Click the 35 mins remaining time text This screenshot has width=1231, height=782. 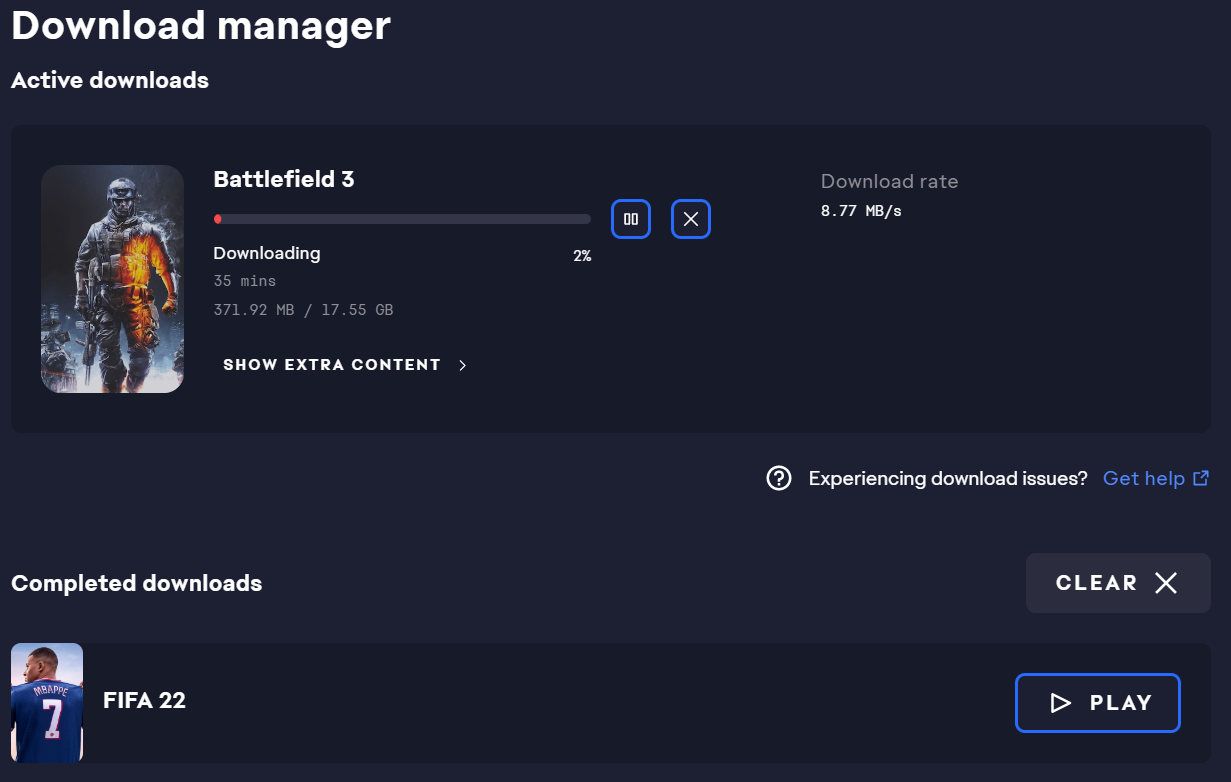245,281
